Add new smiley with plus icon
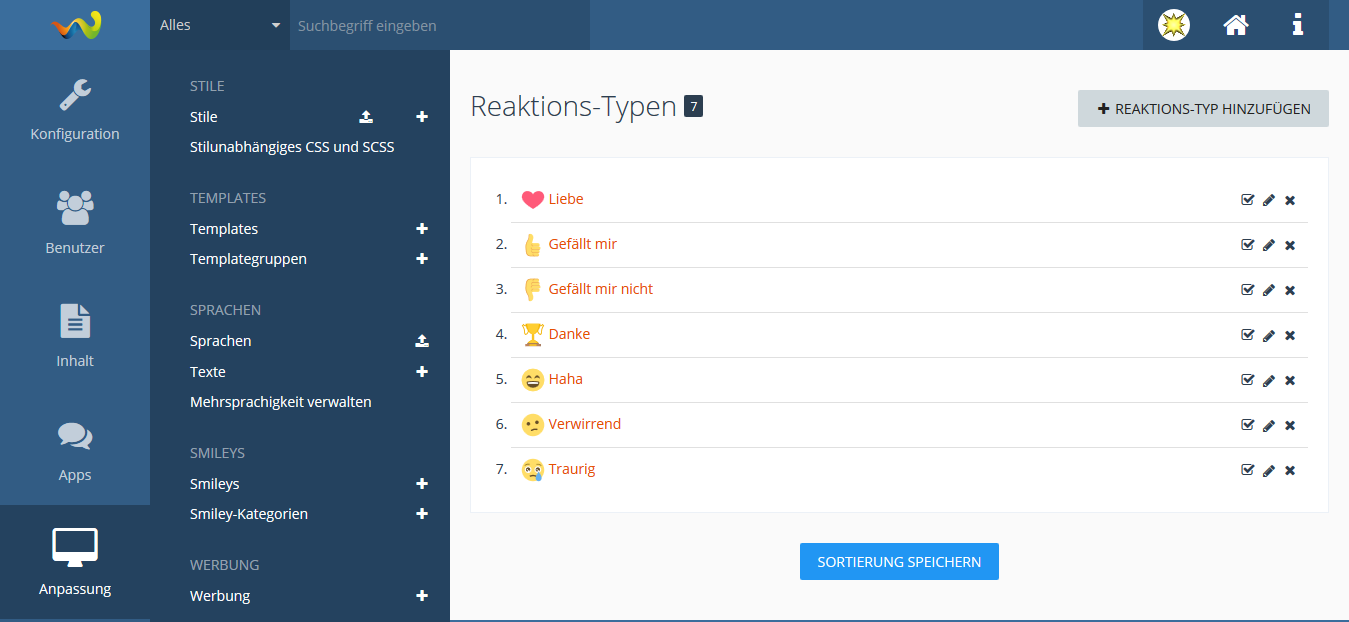1349x622 pixels. [422, 484]
